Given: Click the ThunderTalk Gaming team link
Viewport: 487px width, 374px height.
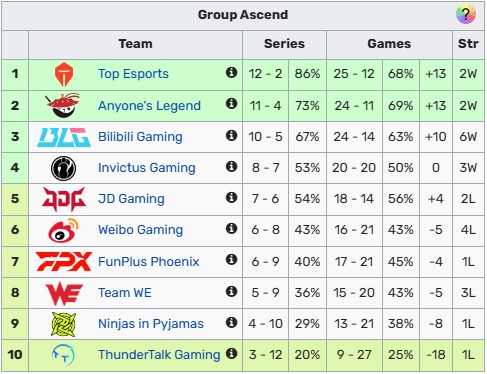Looking at the screenshot, I should click(159, 355).
